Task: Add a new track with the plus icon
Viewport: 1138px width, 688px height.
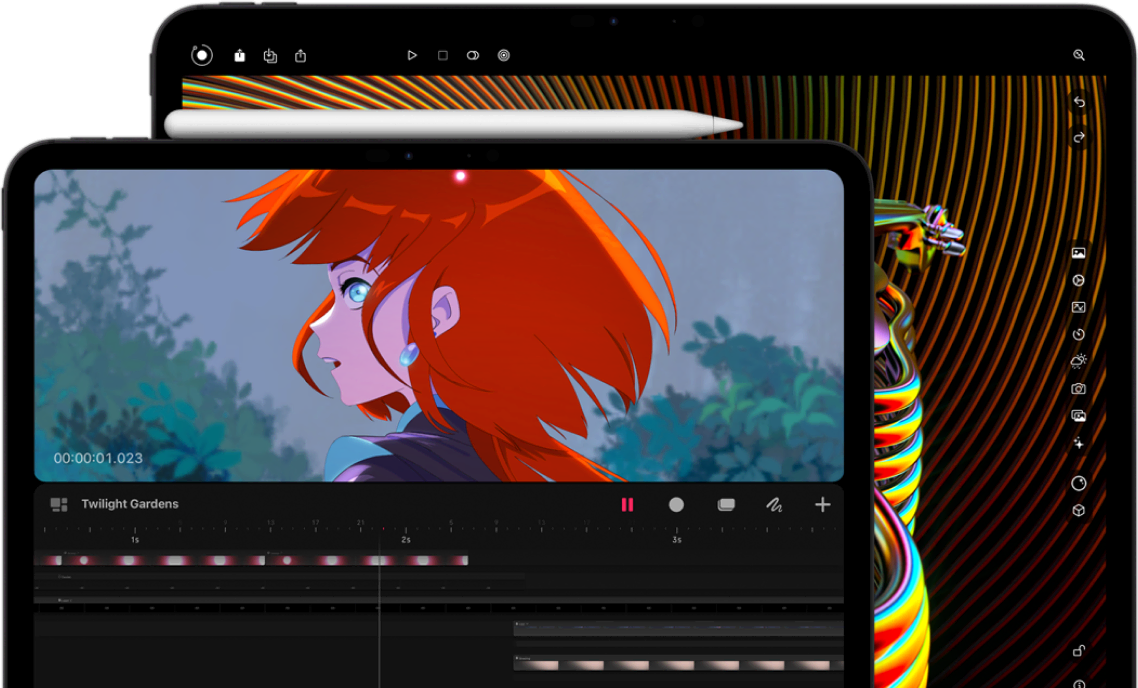Action: [x=822, y=505]
